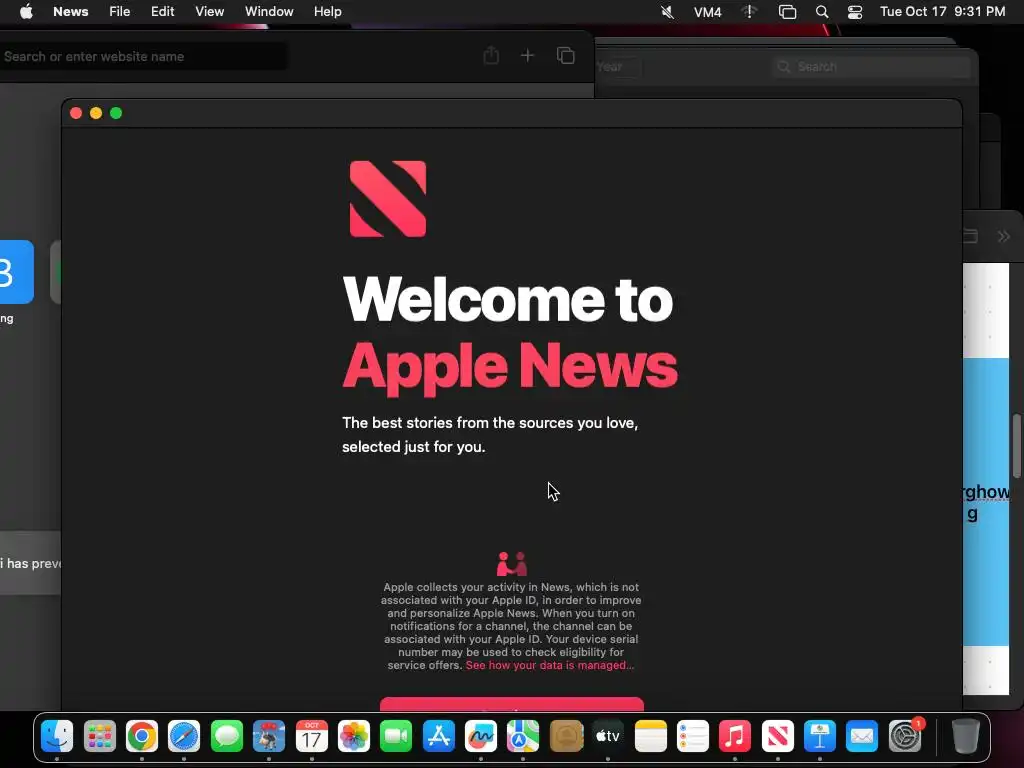Open Photos from the dock
This screenshot has width=1024, height=768.
point(354,737)
